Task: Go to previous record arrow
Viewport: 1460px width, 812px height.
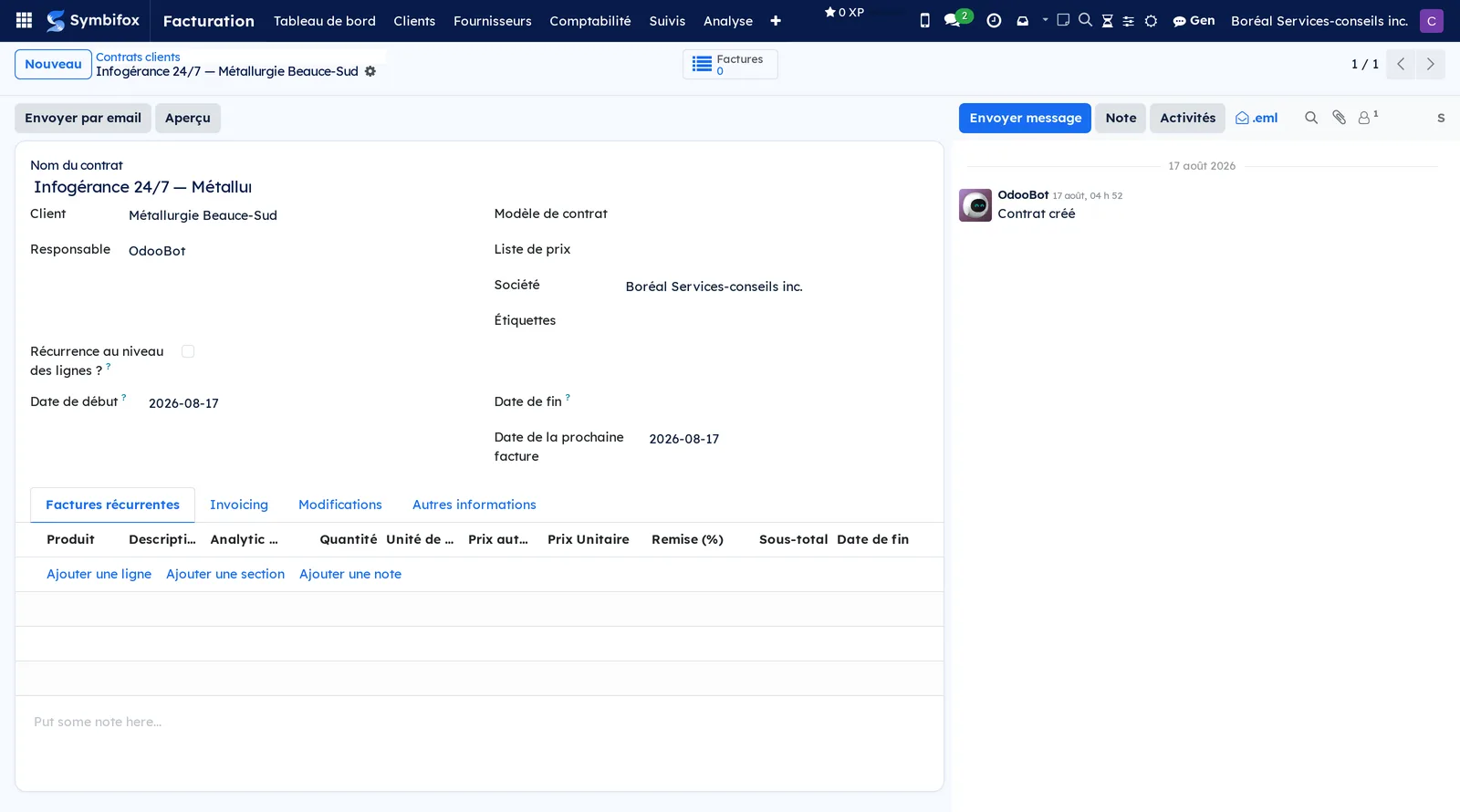Action: [x=1401, y=64]
